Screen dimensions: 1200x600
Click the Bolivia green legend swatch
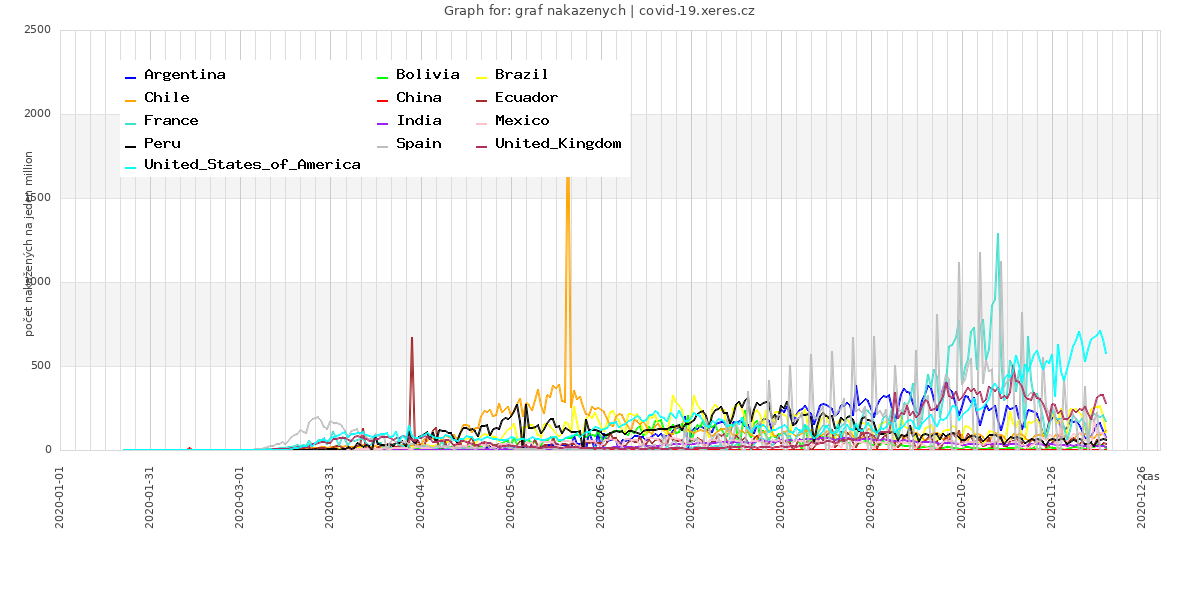tap(382, 77)
